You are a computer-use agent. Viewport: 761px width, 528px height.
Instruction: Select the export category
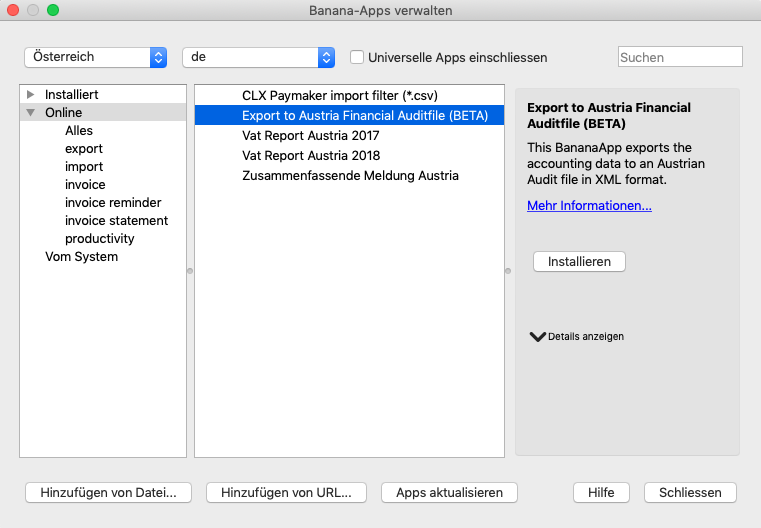[x=84, y=148]
